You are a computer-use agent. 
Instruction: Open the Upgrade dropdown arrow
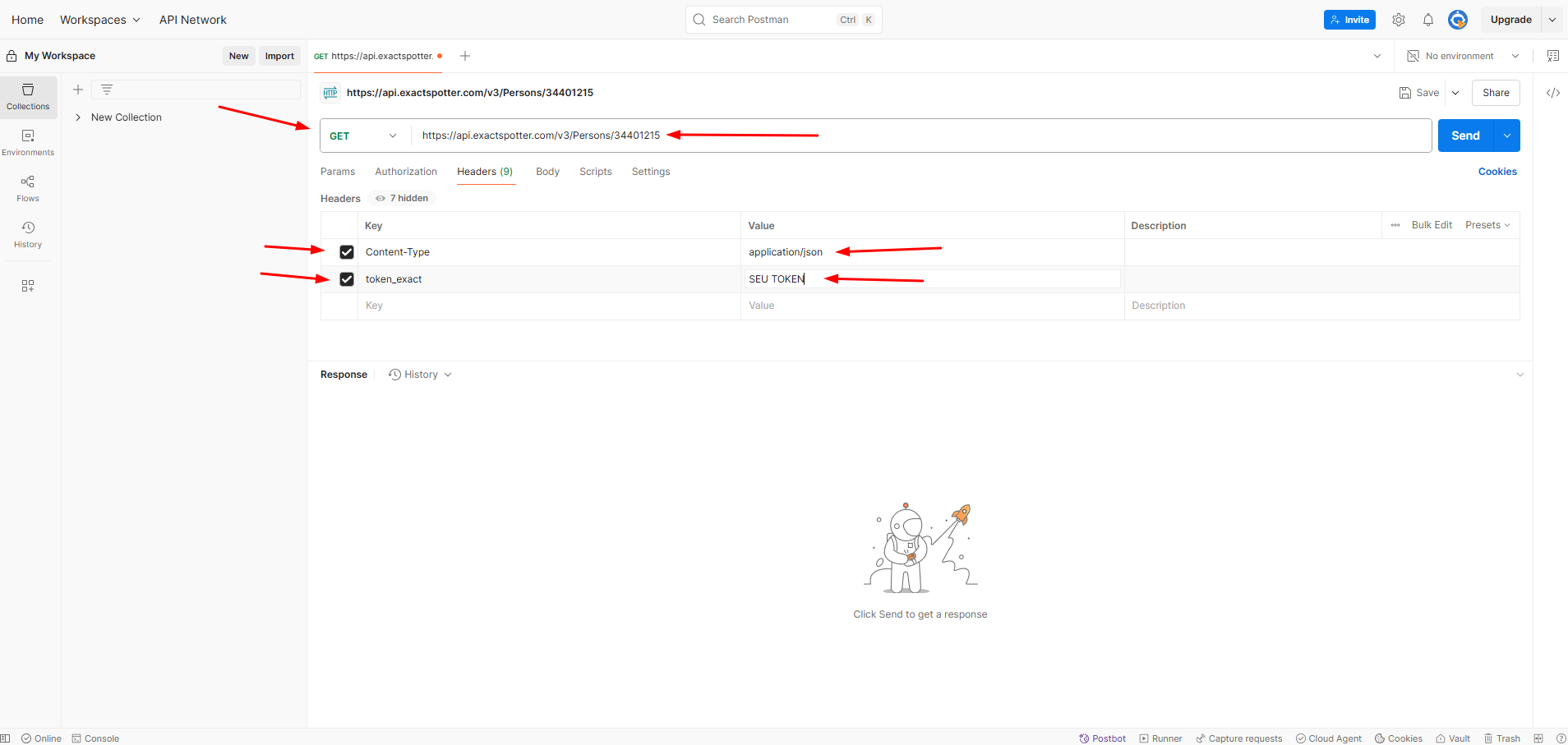1552,20
